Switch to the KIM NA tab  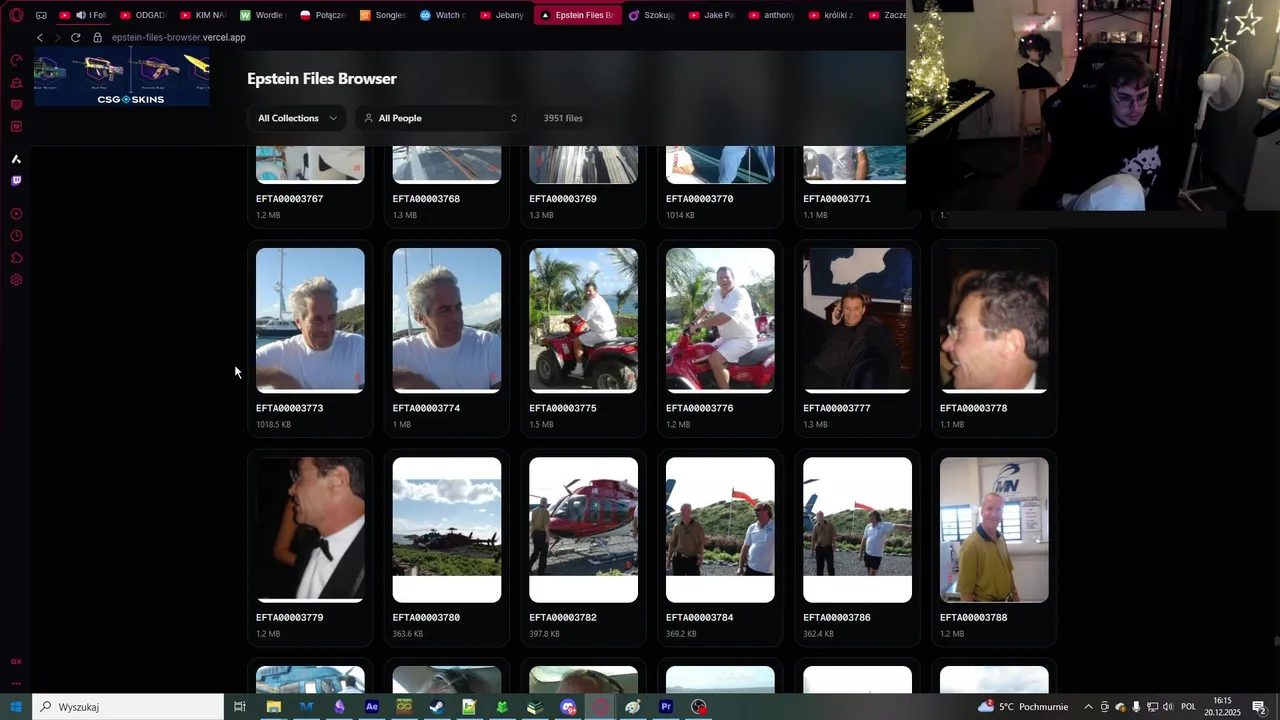(x=204, y=15)
